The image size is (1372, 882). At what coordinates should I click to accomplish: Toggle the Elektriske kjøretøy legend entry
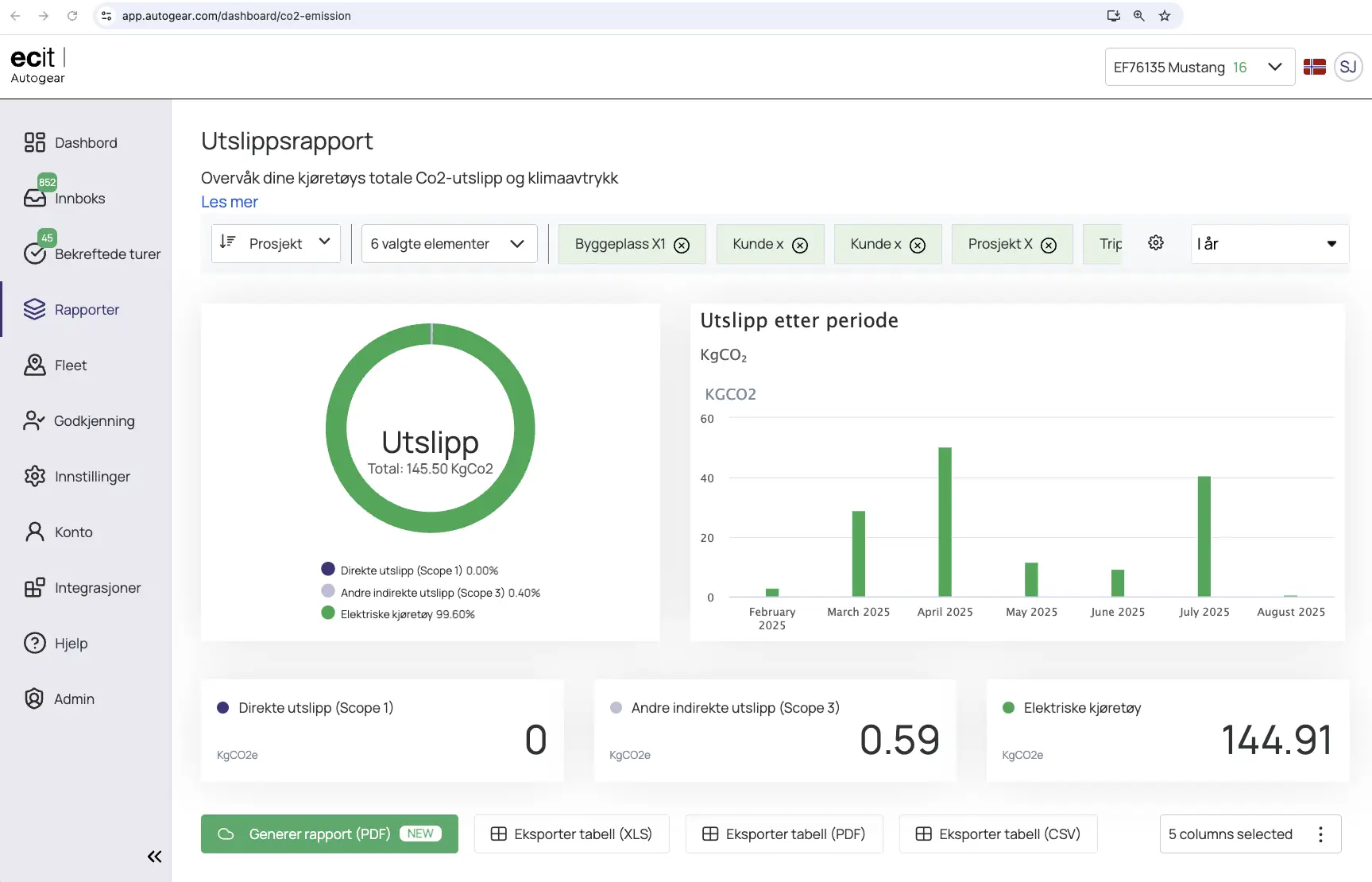397,613
